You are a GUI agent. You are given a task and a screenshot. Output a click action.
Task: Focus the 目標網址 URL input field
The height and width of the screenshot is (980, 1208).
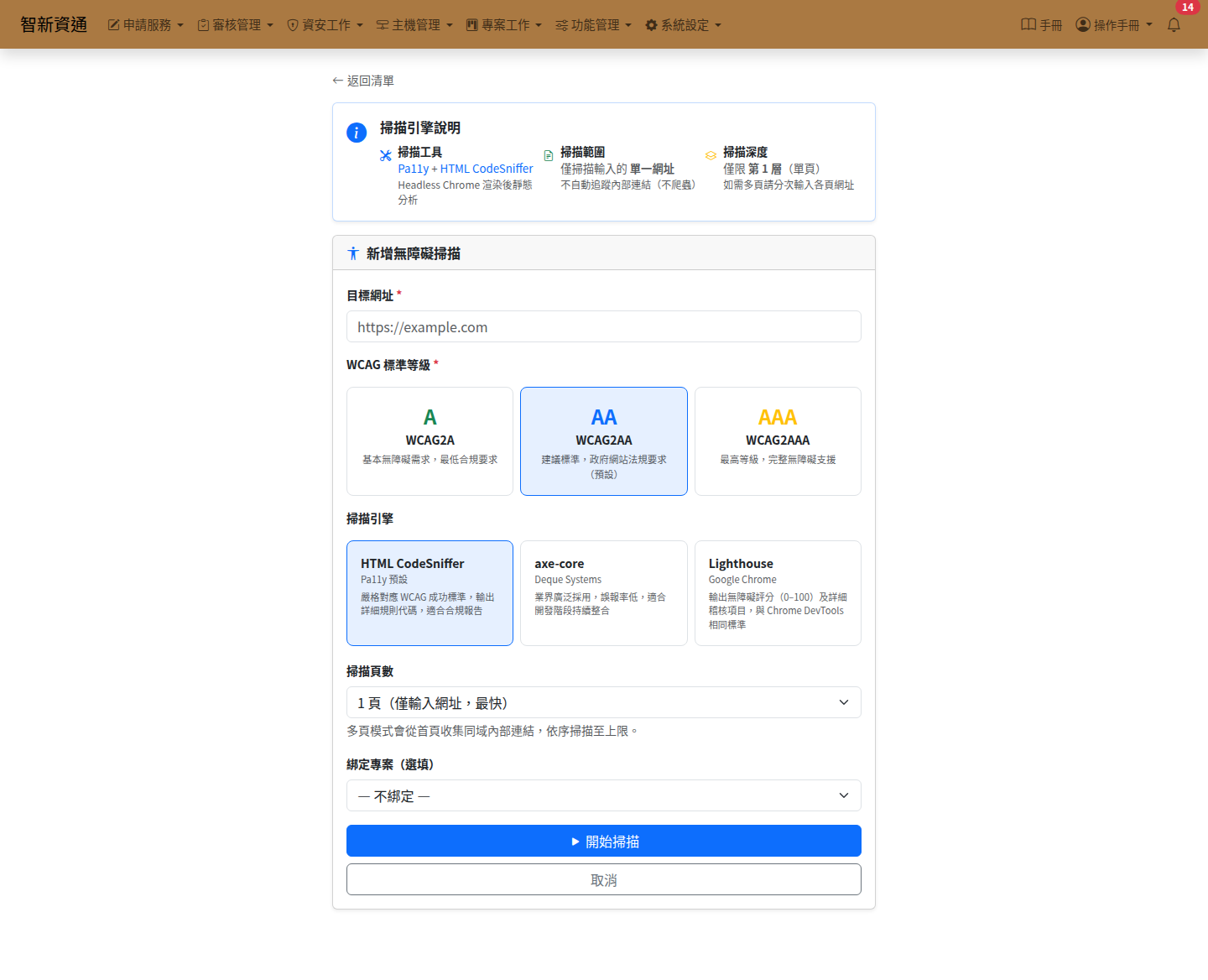[604, 326]
